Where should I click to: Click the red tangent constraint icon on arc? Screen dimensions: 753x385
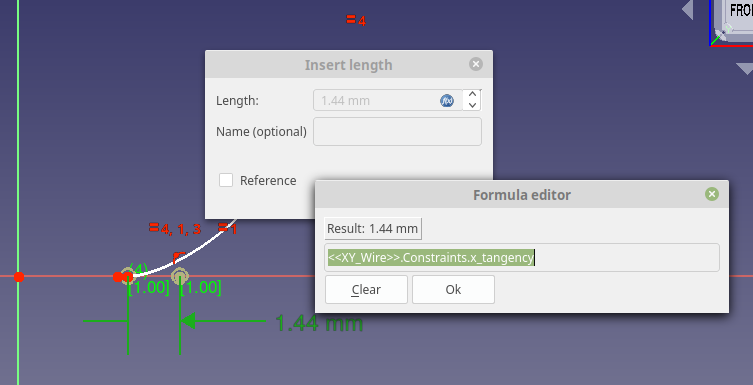(x=179, y=256)
